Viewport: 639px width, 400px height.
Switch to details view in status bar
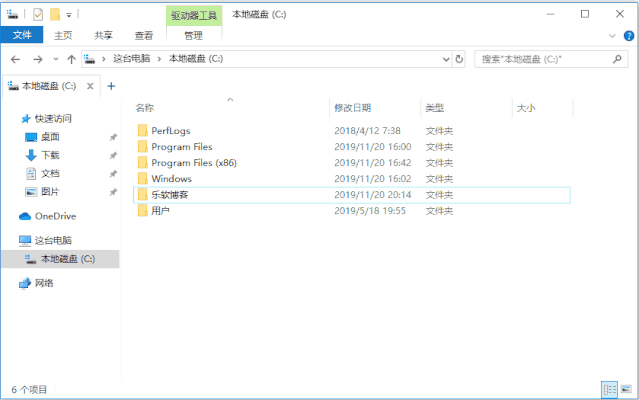click(x=610, y=390)
